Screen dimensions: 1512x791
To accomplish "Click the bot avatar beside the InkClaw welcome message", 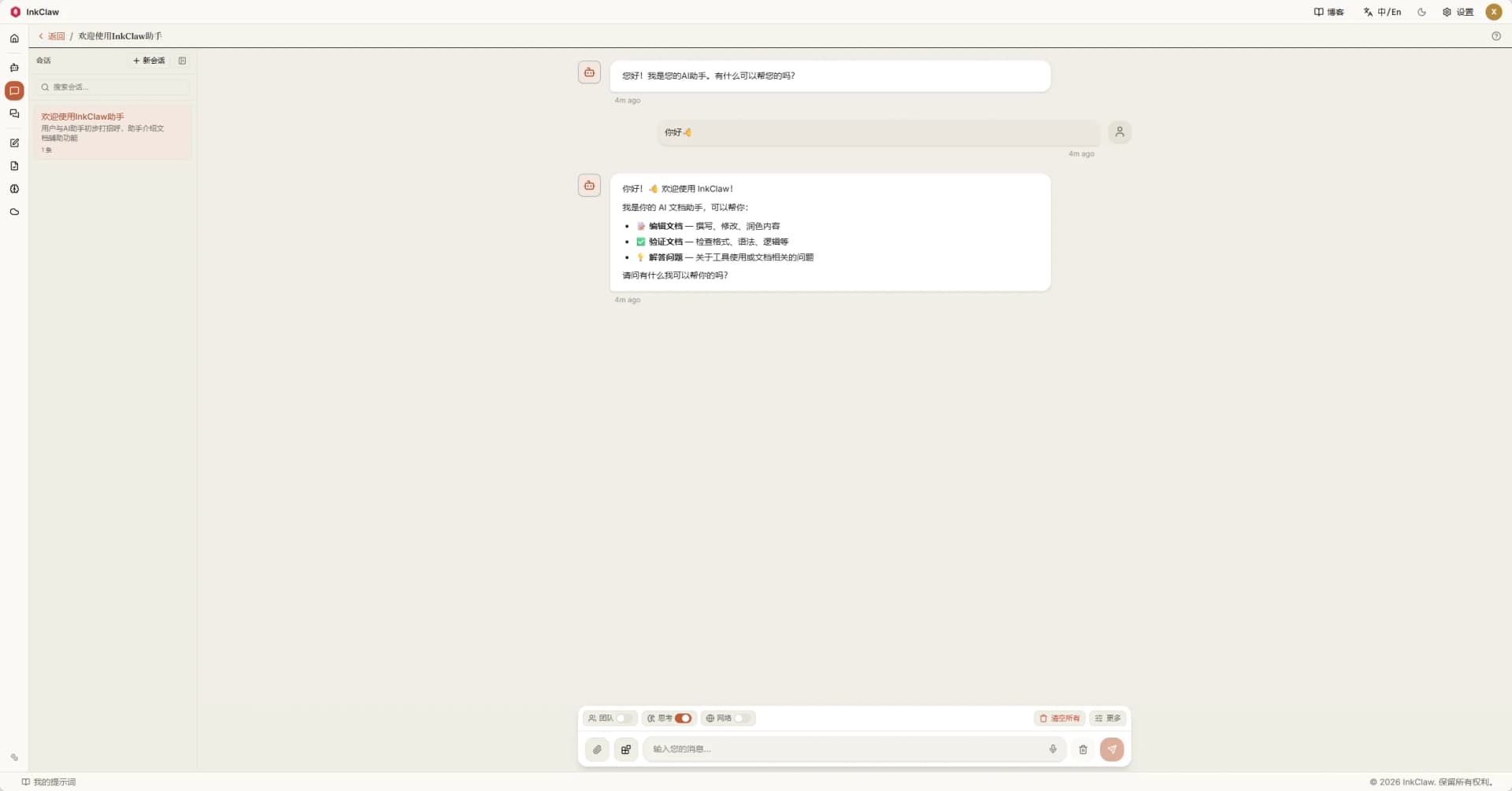I will tap(589, 186).
